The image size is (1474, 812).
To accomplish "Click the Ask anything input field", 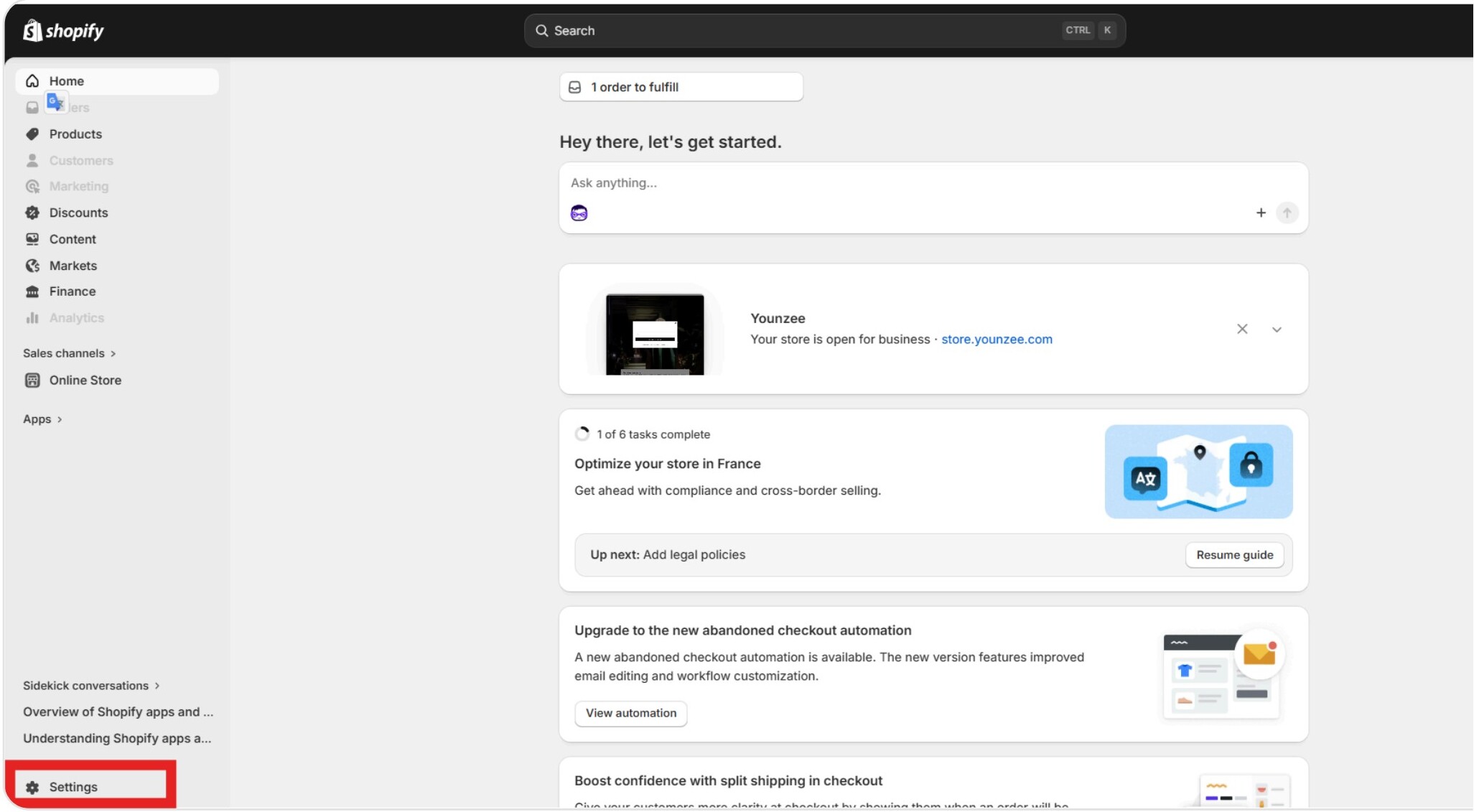I will click(933, 183).
